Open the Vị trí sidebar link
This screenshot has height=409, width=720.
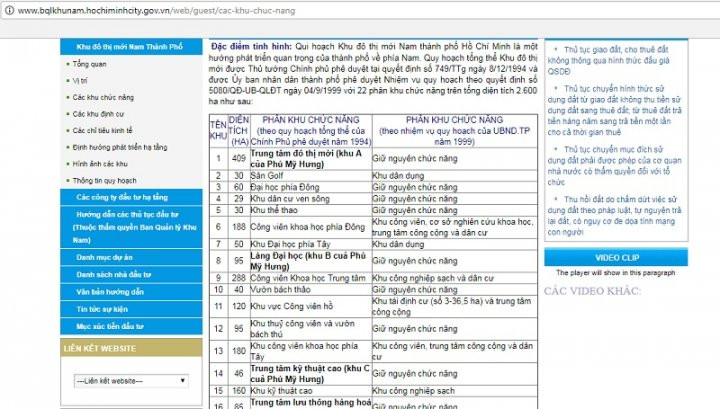[82, 81]
